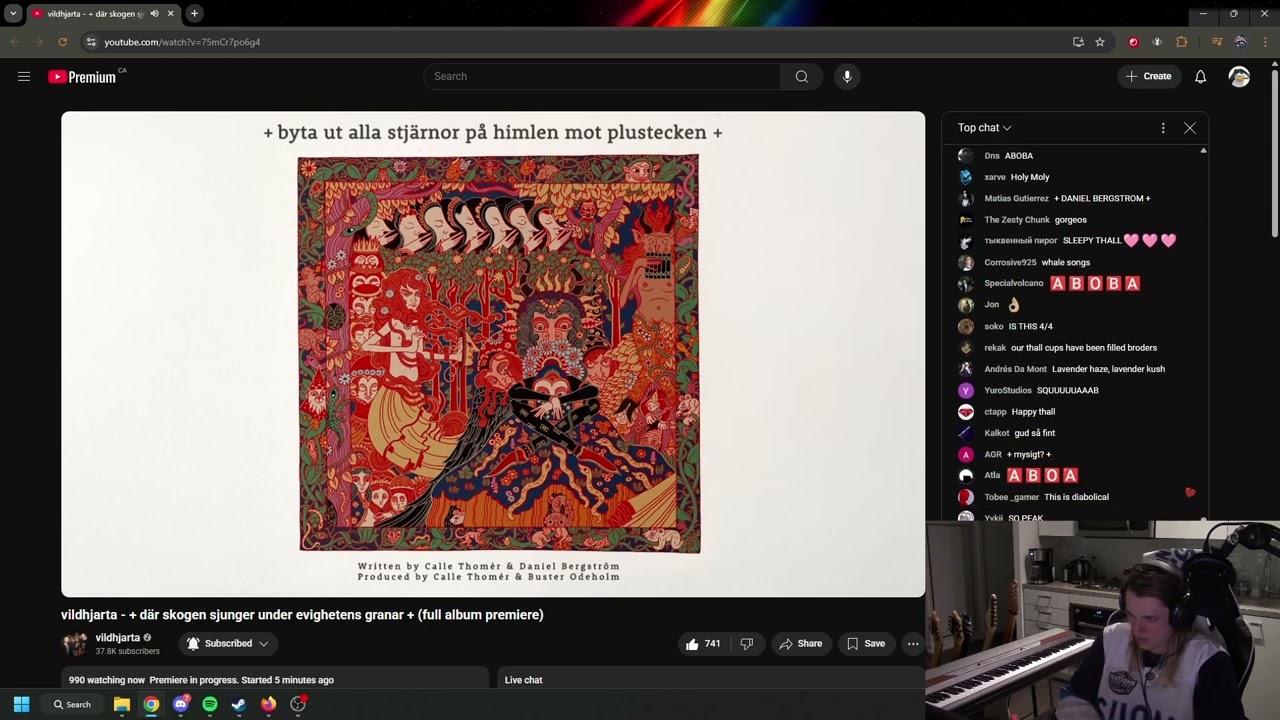The width and height of the screenshot is (1280, 720).
Task: Click Tobee_gamer 'This is diabolical' message
Action: (1075, 497)
